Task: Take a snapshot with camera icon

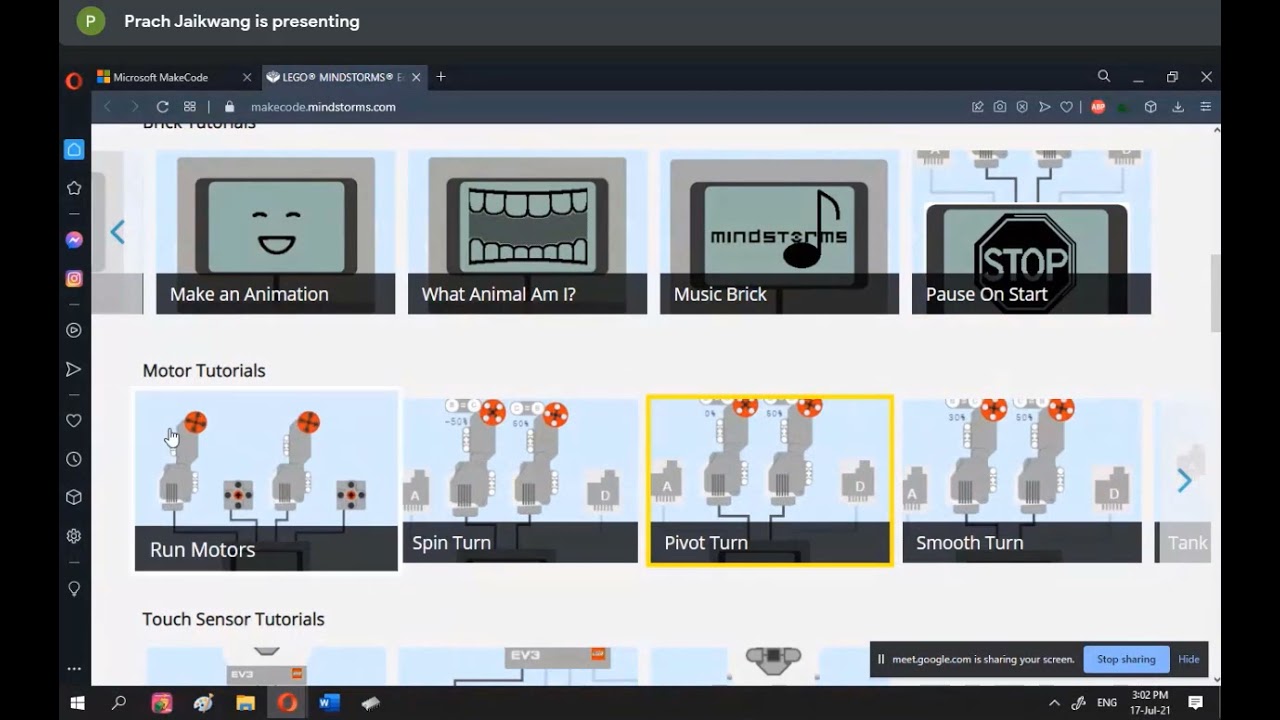Action: 1000,107
